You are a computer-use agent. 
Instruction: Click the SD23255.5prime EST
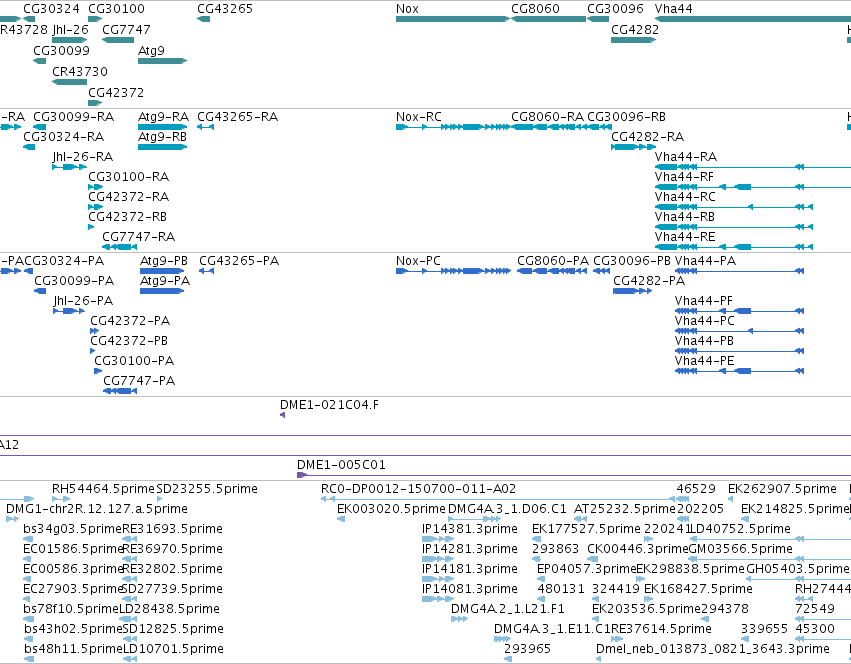coord(159,499)
